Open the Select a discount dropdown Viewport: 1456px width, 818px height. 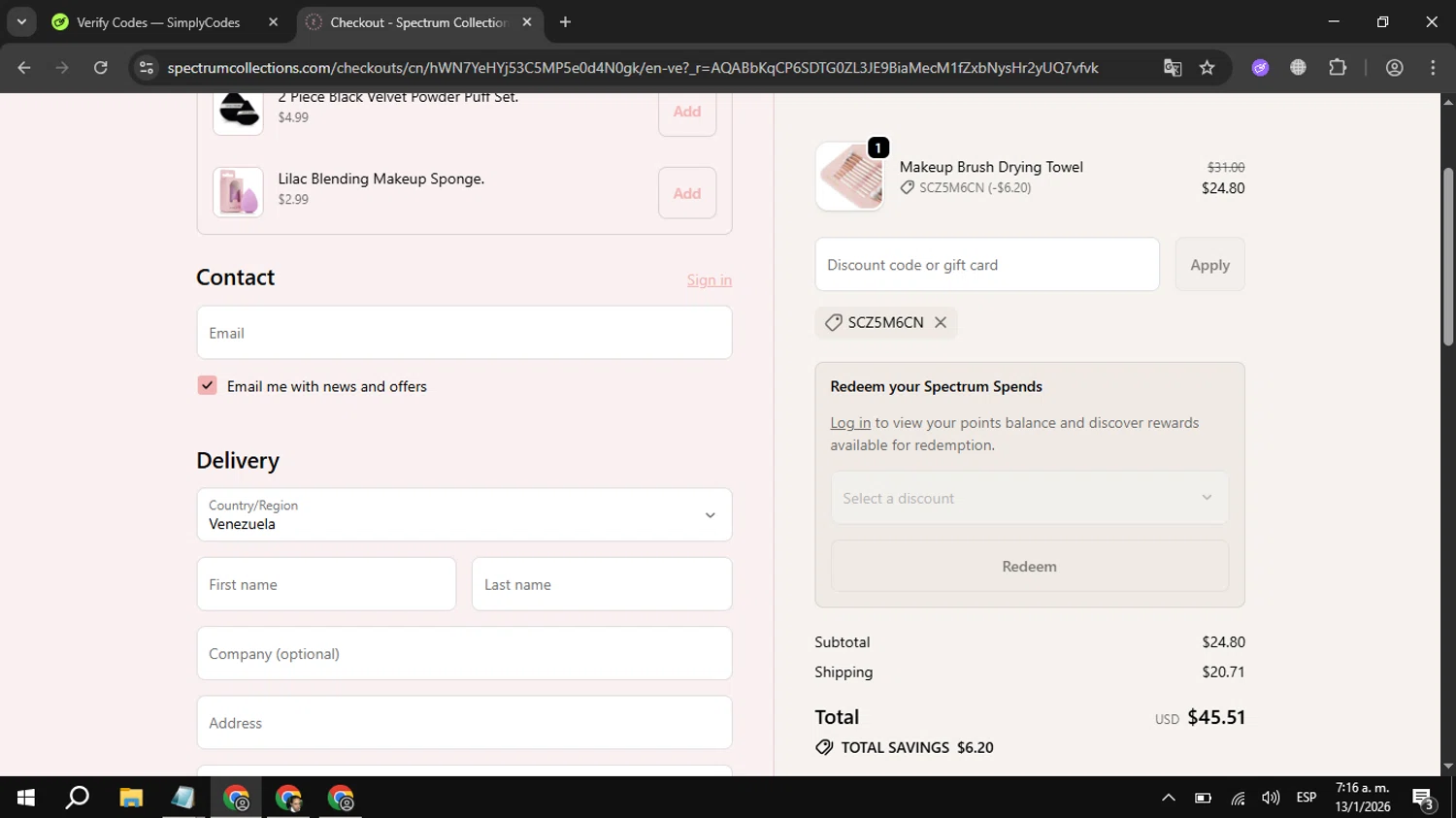click(1029, 498)
